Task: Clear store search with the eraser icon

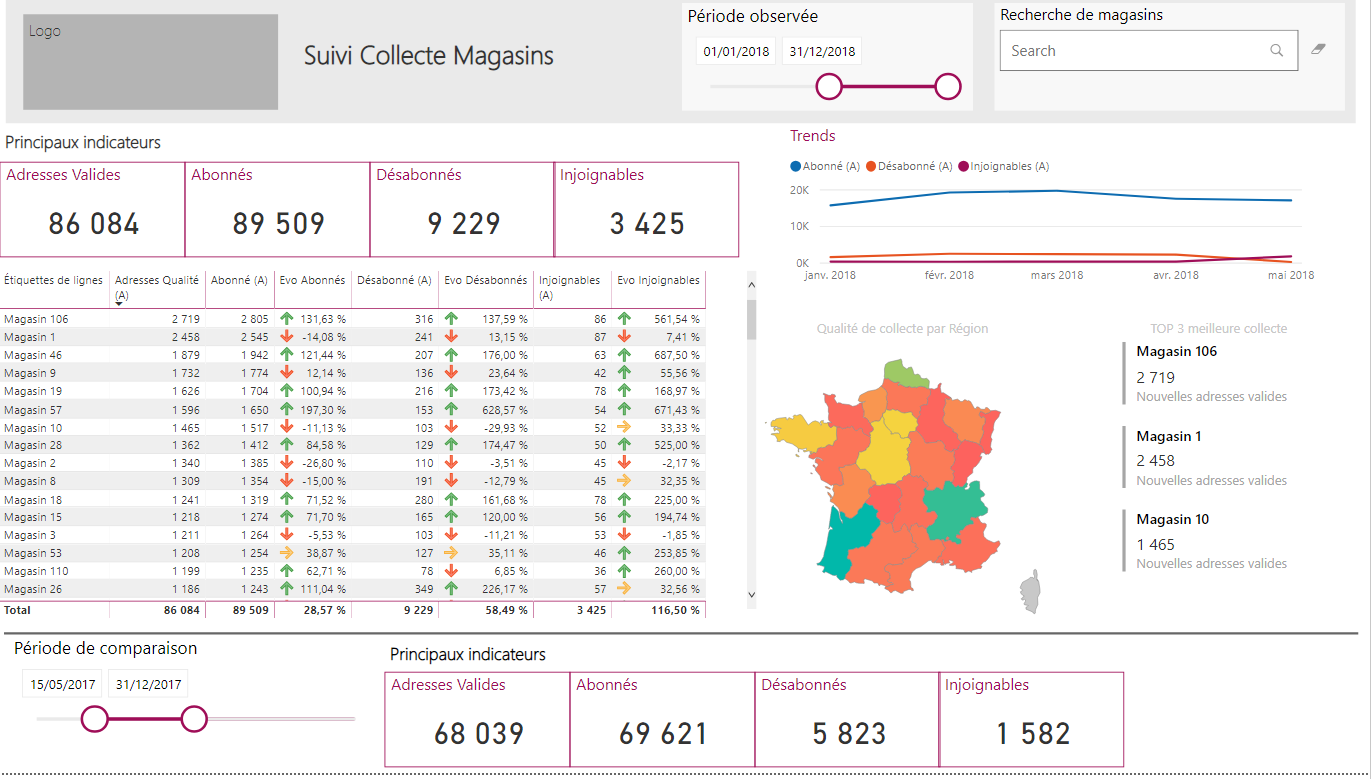Action: (x=1318, y=49)
